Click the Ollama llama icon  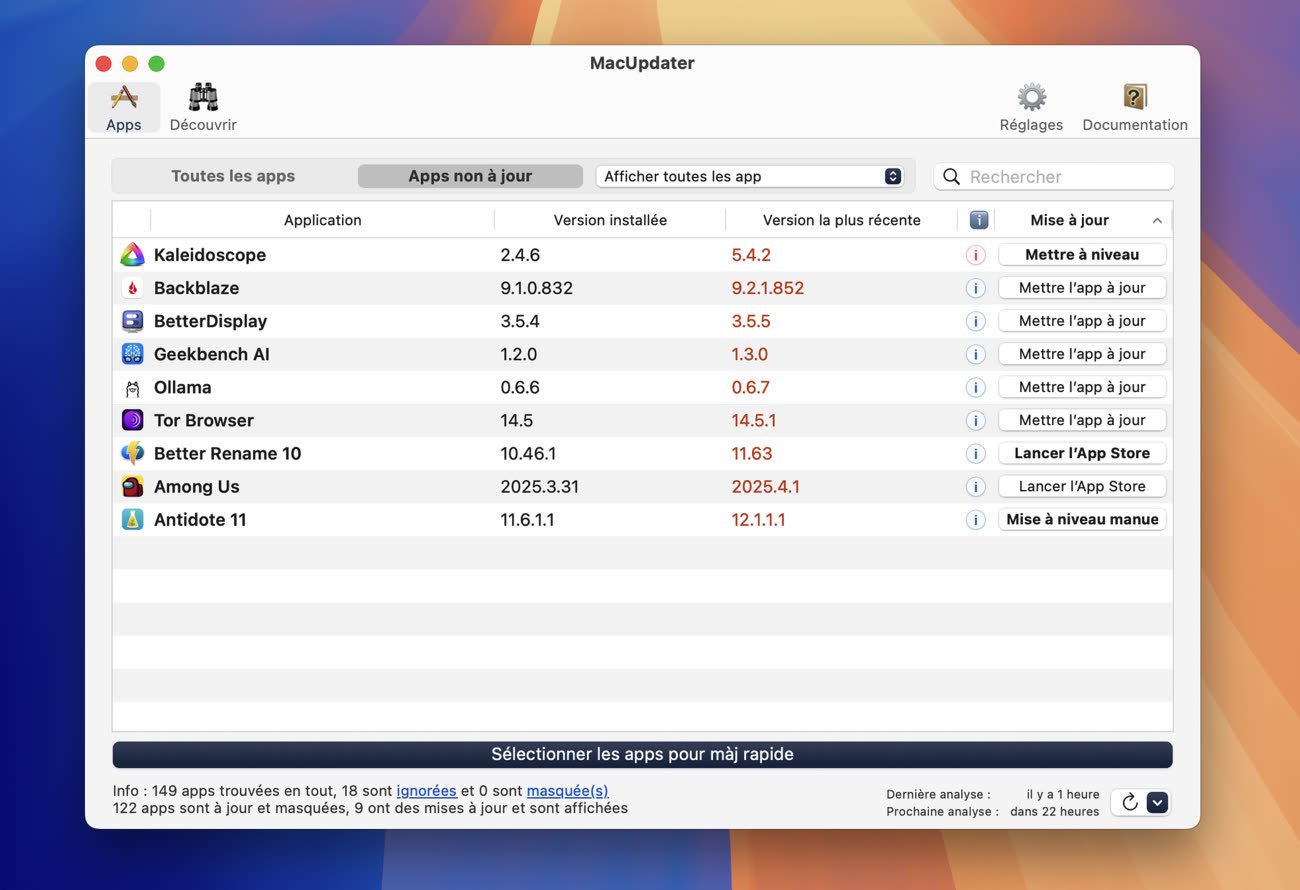pos(132,387)
